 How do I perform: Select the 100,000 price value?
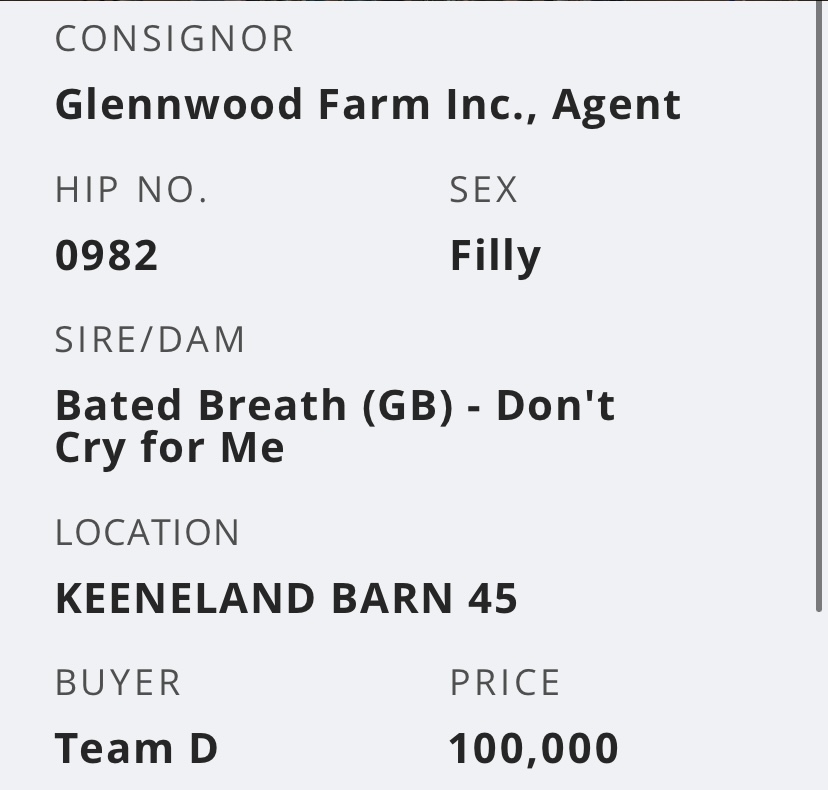click(534, 748)
